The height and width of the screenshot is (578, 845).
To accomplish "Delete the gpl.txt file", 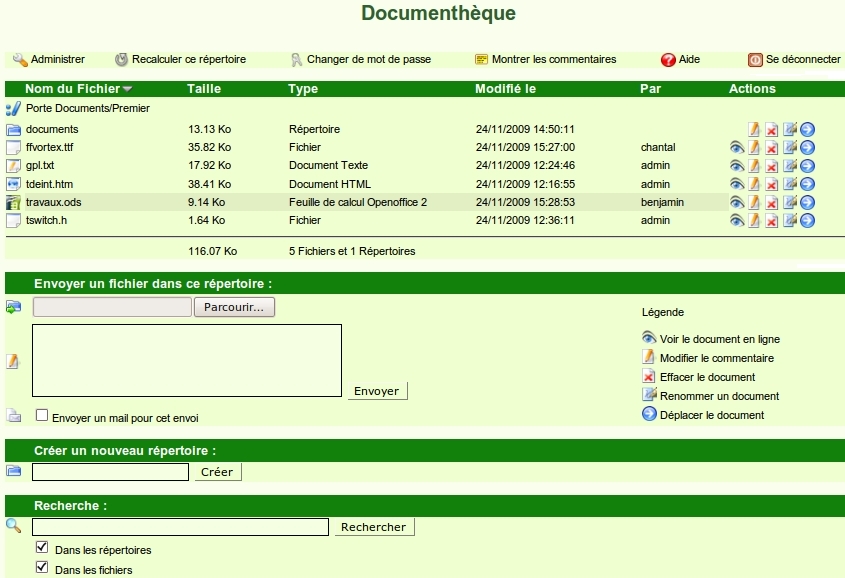I will pos(772,166).
